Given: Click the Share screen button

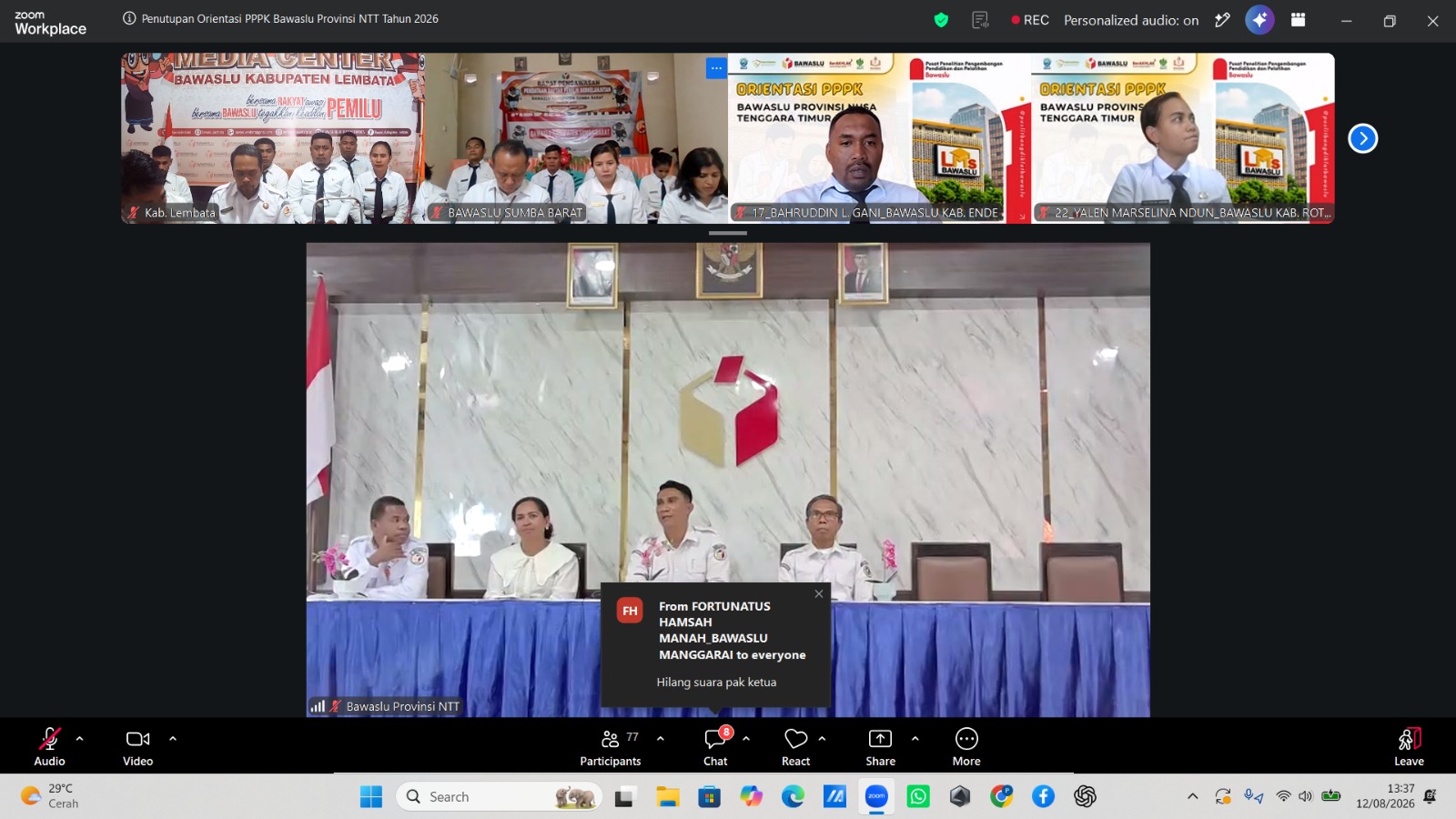Looking at the screenshot, I should click(880, 746).
